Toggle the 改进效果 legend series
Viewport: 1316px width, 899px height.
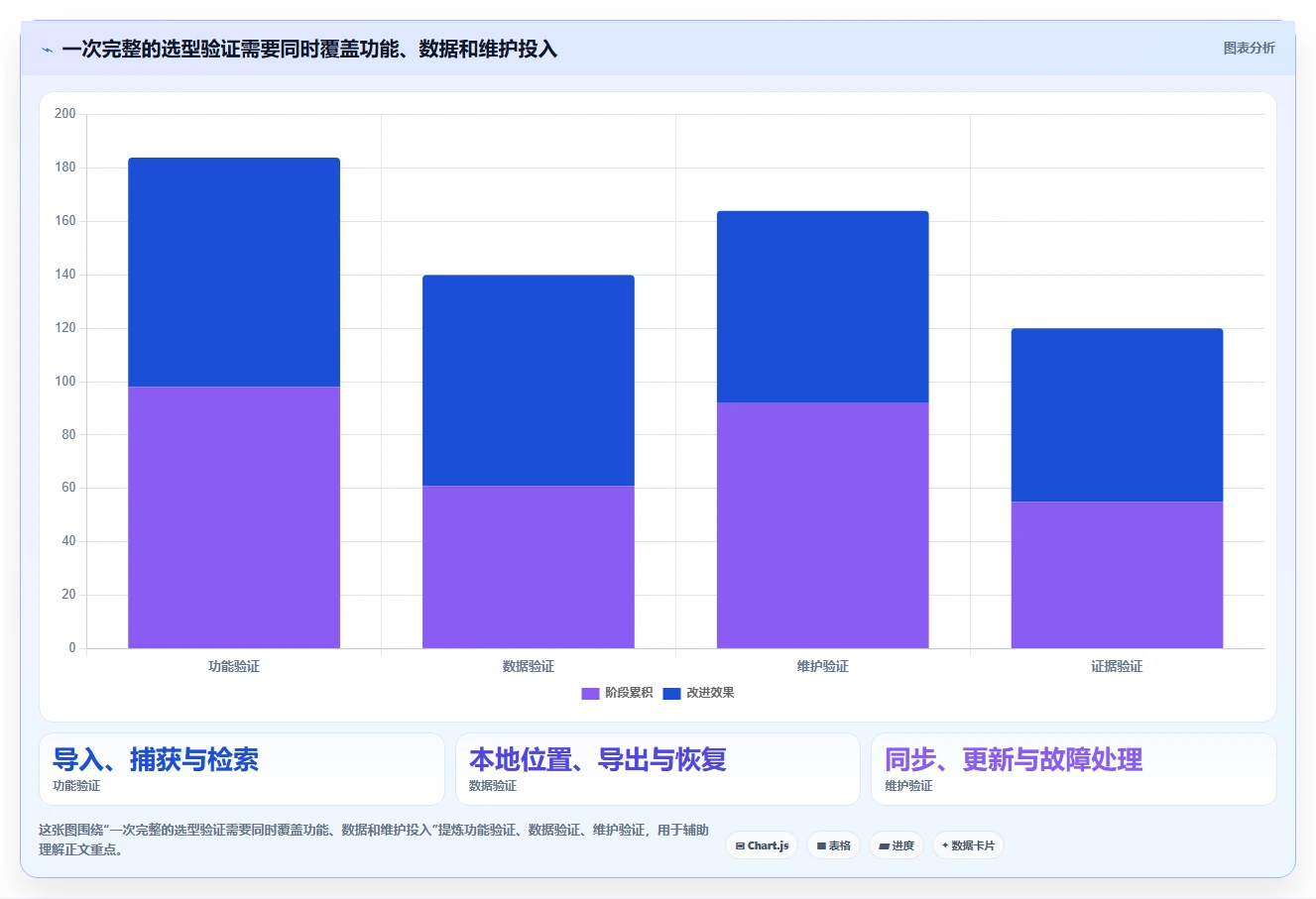coord(698,693)
